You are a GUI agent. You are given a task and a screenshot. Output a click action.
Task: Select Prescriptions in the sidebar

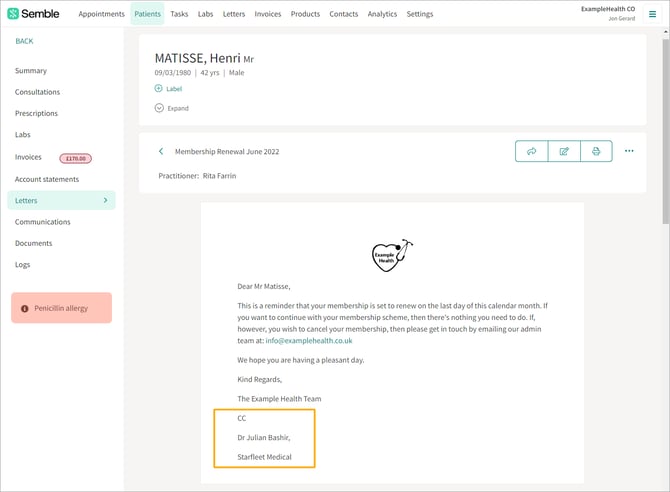pos(36,113)
